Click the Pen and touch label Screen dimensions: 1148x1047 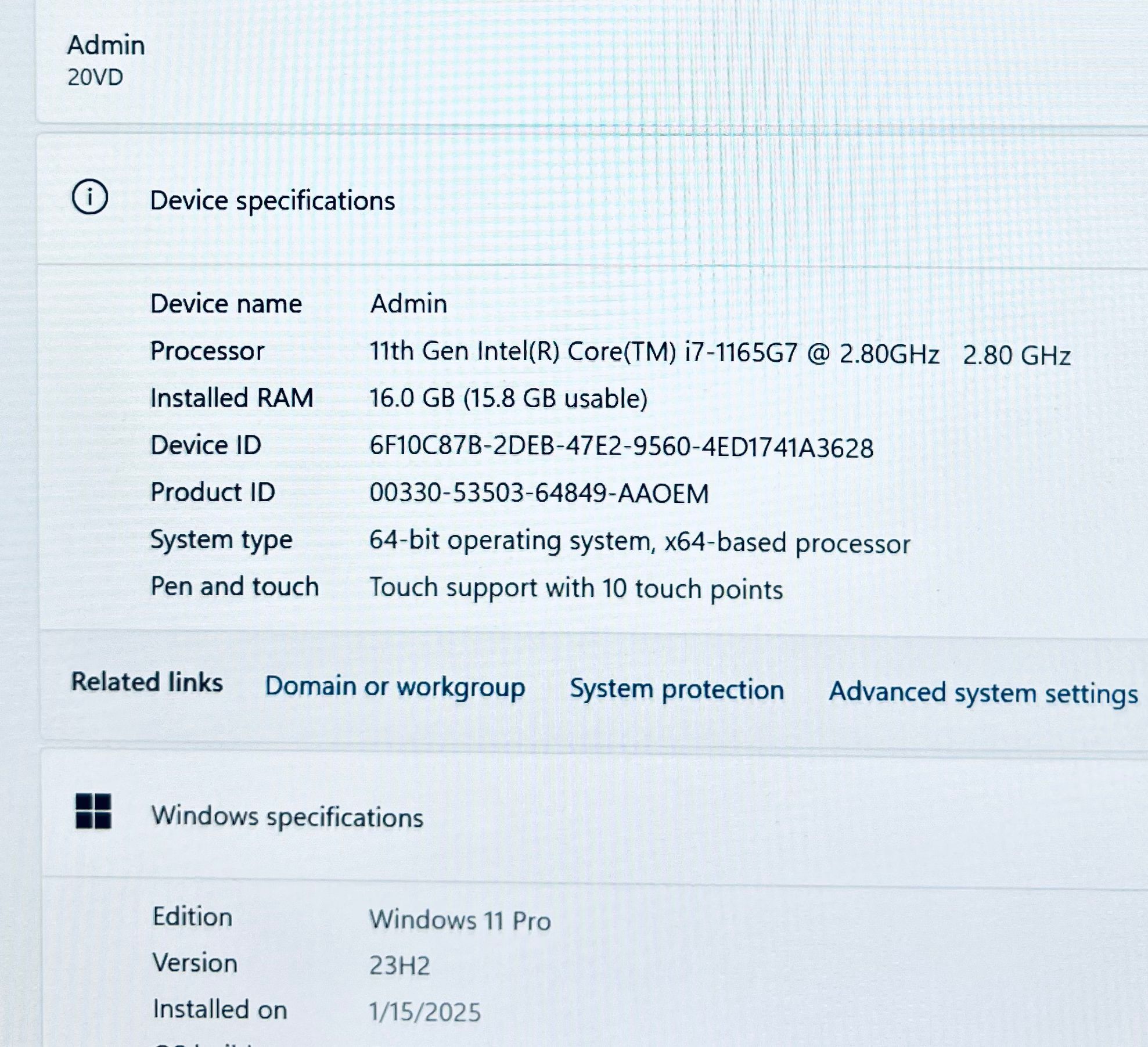coord(235,587)
